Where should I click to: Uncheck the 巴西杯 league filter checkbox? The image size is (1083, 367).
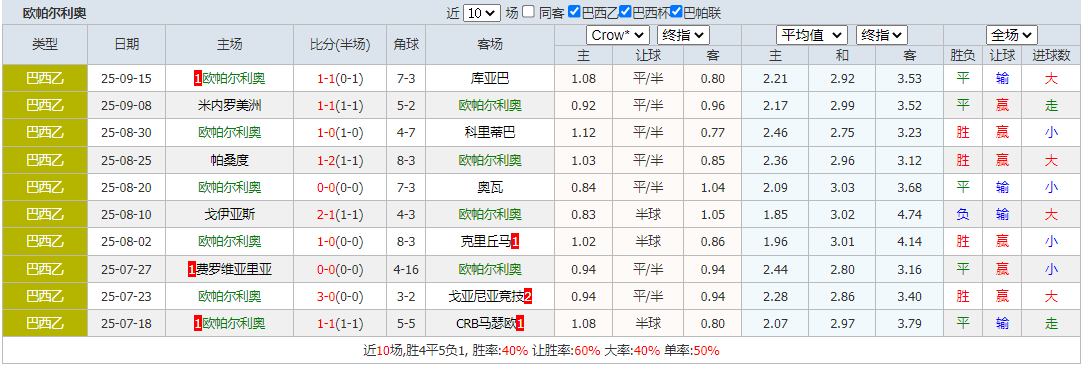(625, 12)
